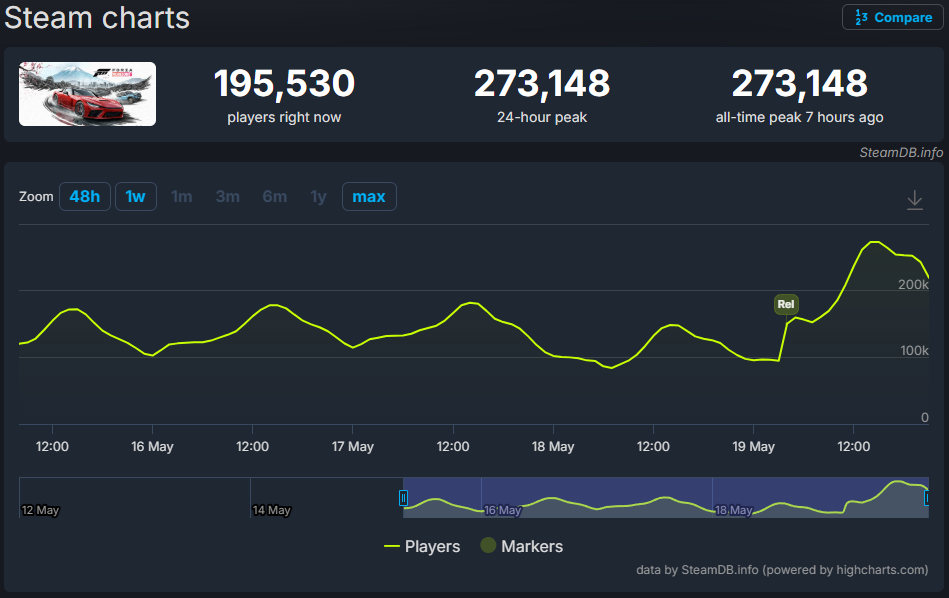Set chart zoom to max
The image size is (949, 598).
point(369,197)
